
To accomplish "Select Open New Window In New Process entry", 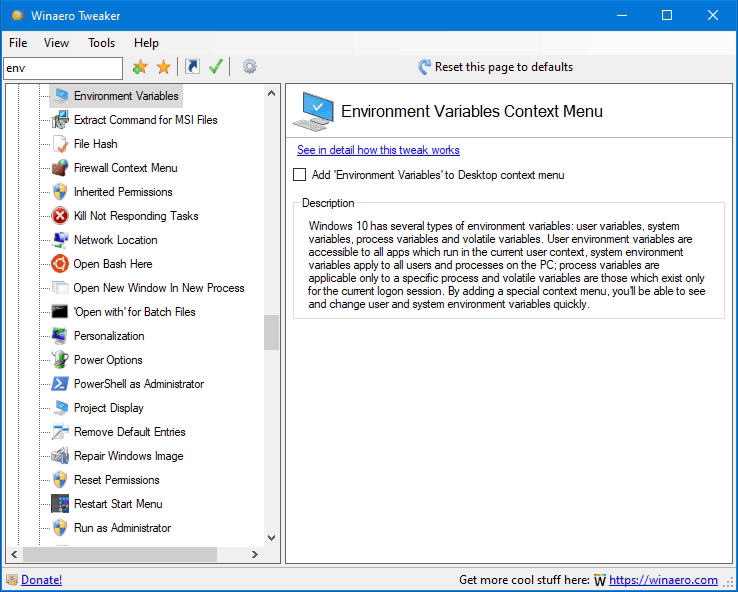I will [x=159, y=288].
